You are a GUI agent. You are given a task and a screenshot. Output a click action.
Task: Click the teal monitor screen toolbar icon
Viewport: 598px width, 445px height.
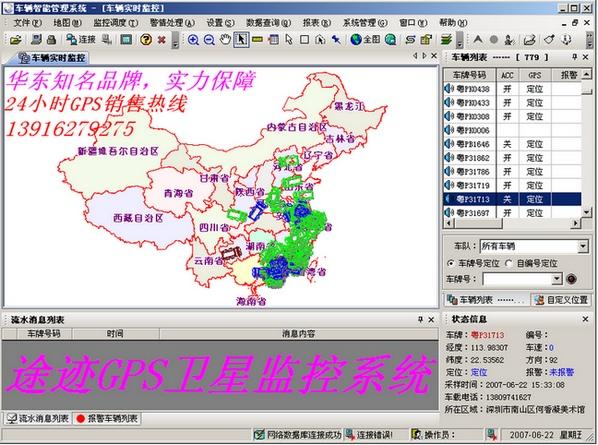point(126,39)
